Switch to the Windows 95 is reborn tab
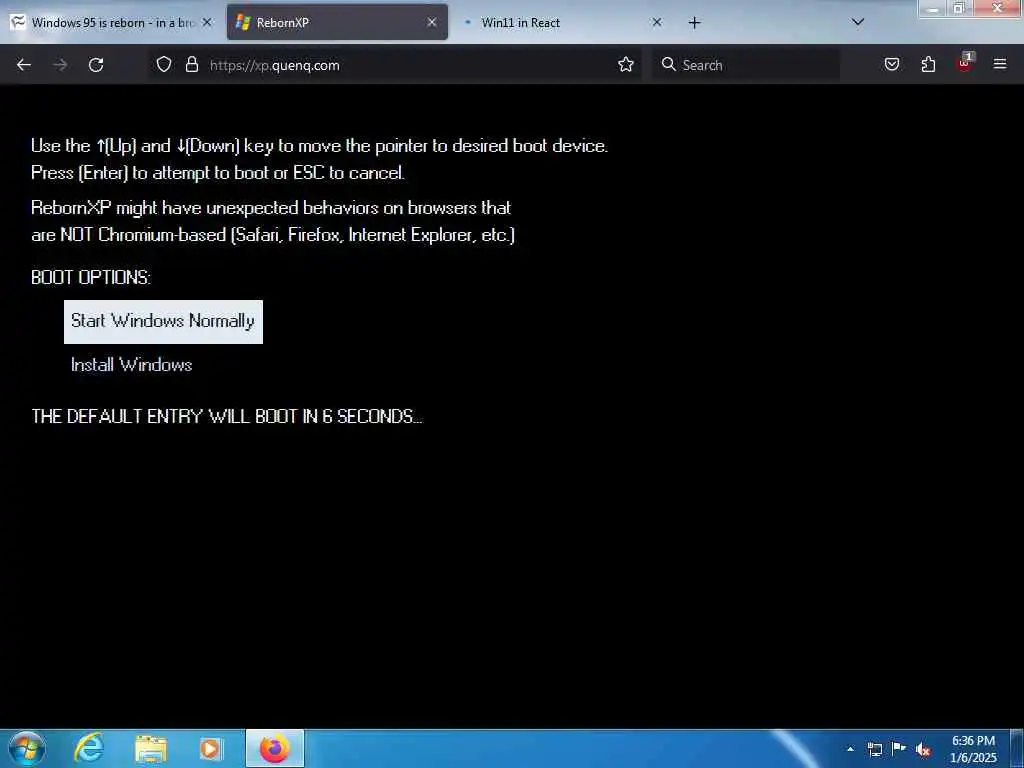 pos(112,23)
